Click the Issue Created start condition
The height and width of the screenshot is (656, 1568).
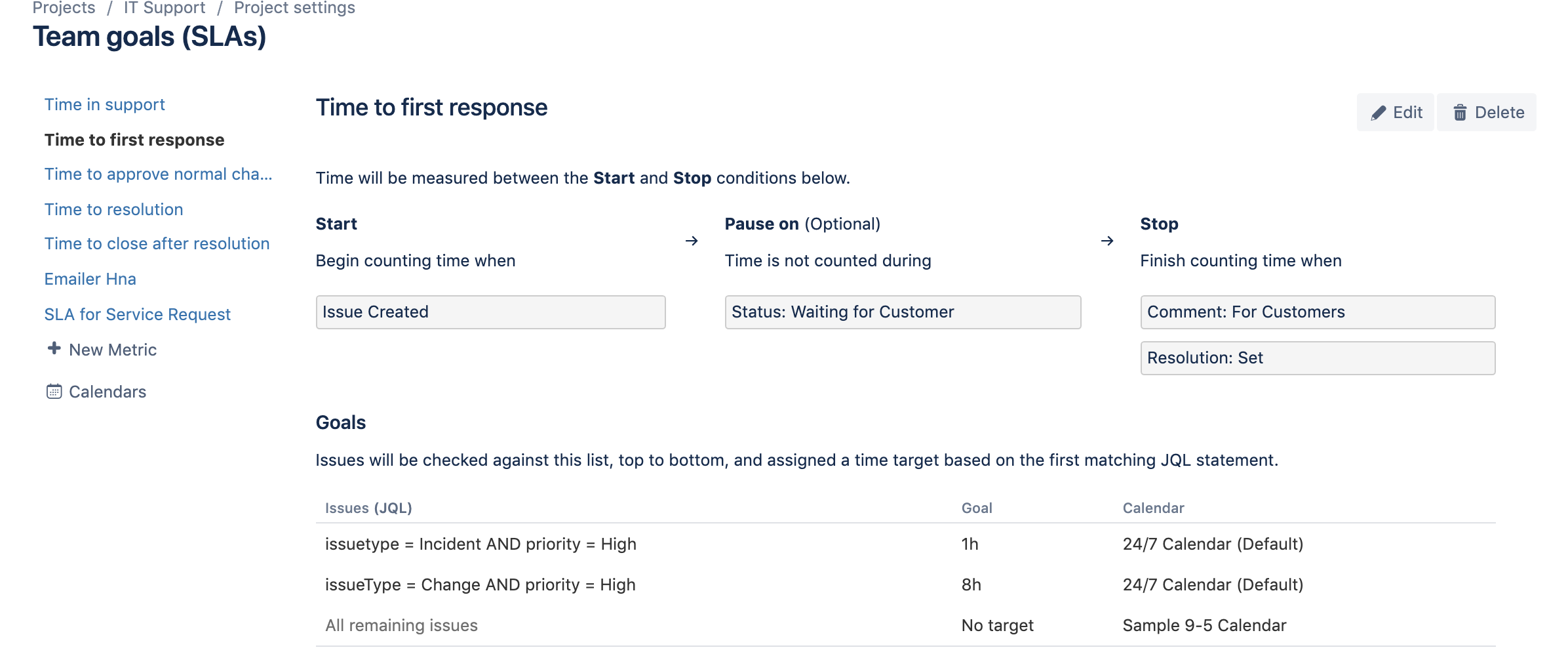click(x=490, y=312)
